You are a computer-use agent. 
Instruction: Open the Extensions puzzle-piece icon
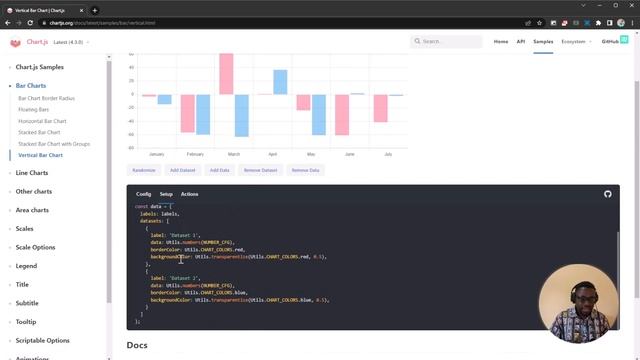pyautogui.click(x=598, y=23)
